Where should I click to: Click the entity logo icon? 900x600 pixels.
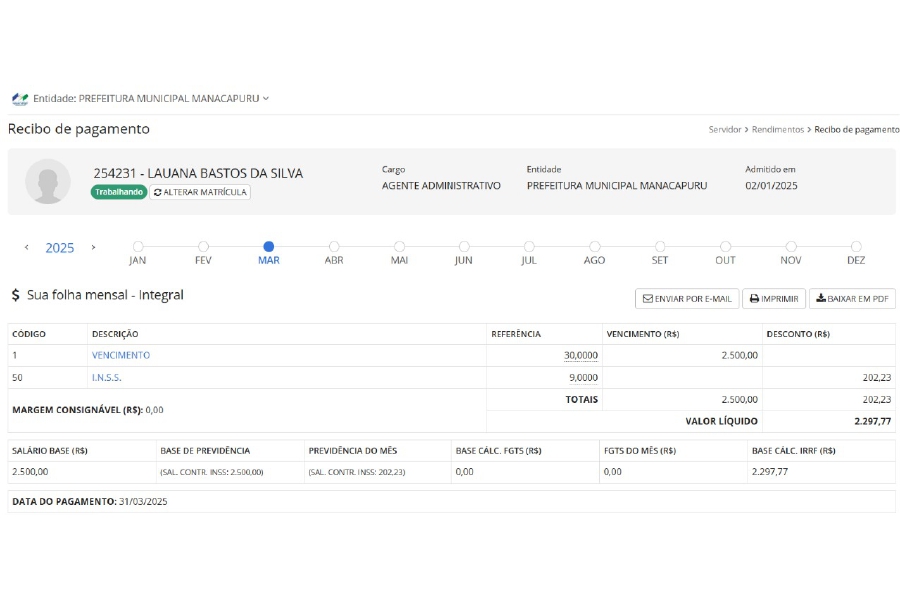tap(20, 99)
